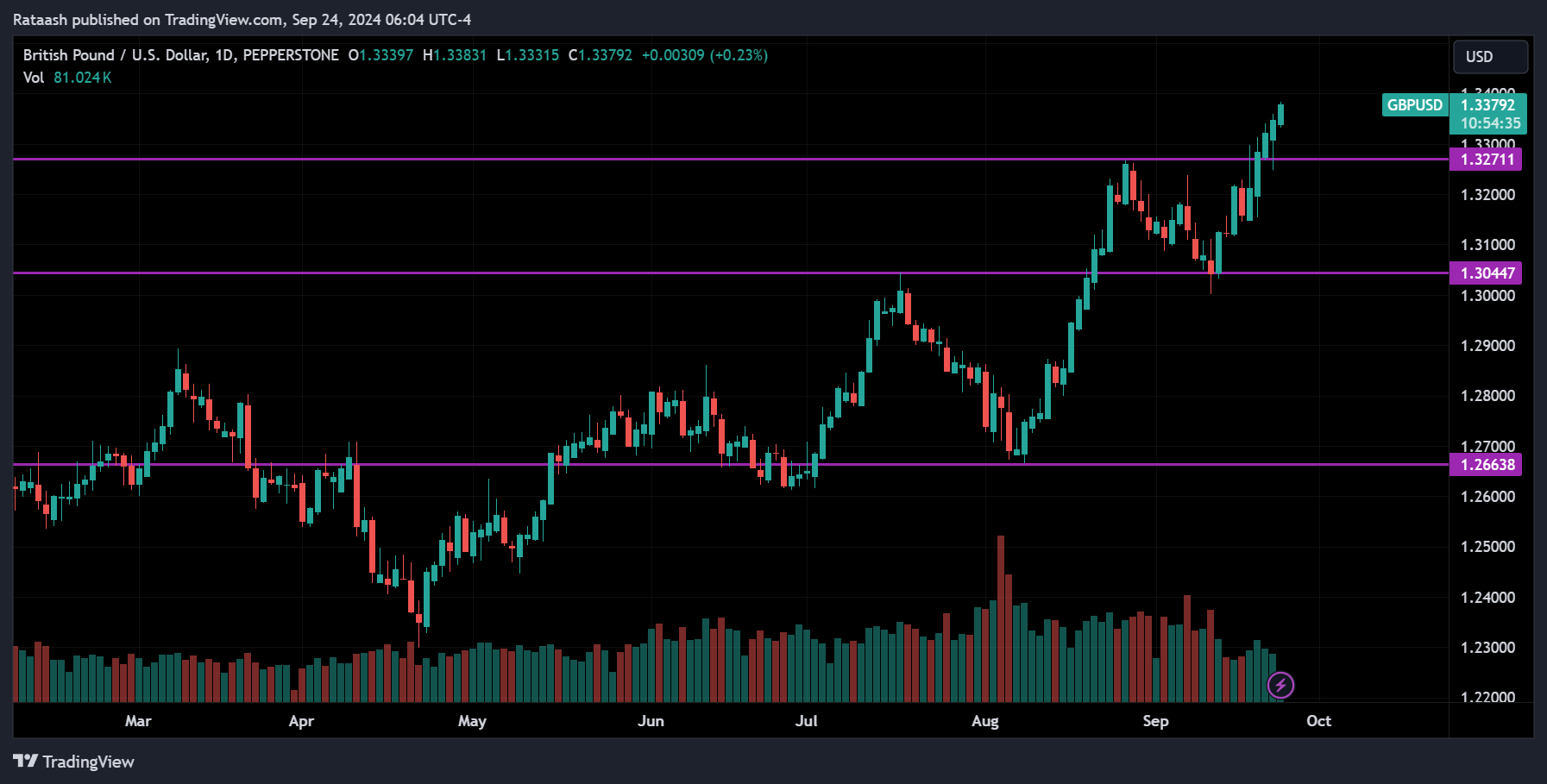Select the 1.30447 horizontal line price label
The width and height of the screenshot is (1547, 784).
click(x=1487, y=273)
